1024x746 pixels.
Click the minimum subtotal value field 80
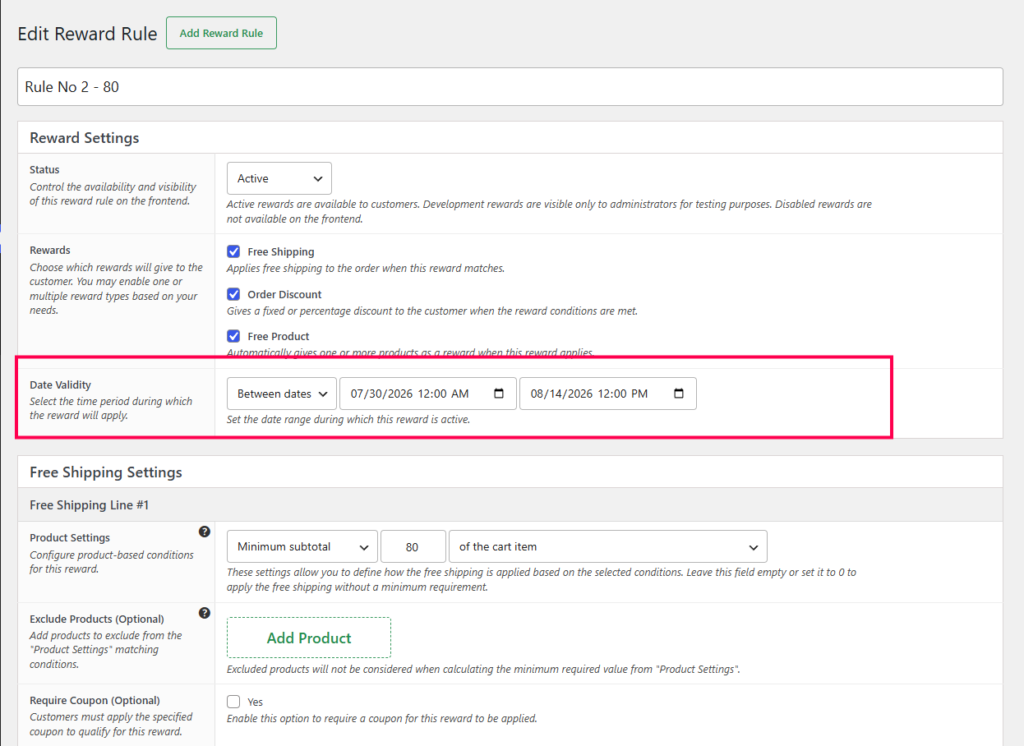pos(413,547)
